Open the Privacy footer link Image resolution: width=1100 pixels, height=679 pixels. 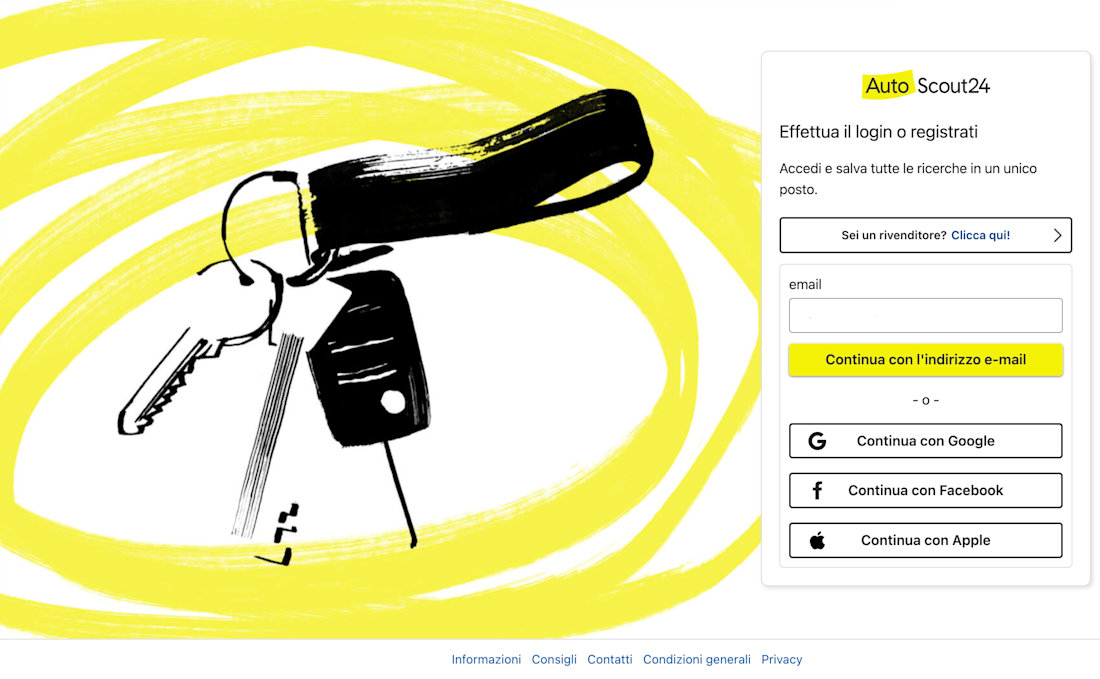click(x=782, y=659)
